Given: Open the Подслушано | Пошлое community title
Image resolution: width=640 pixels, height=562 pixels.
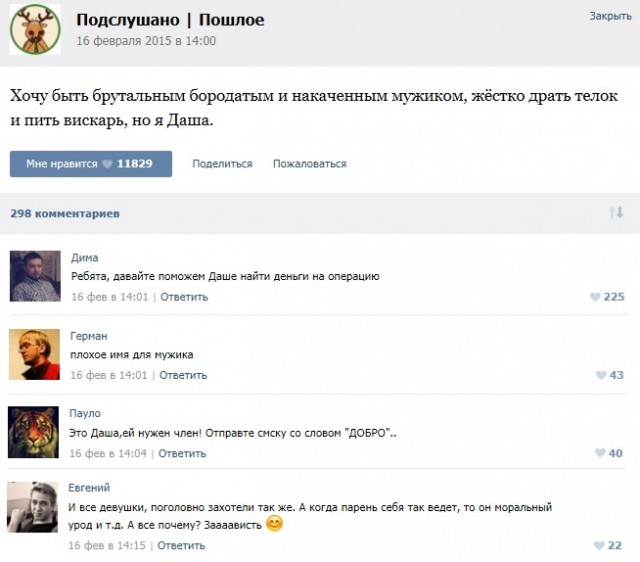Looking at the screenshot, I should pyautogui.click(x=171, y=20).
